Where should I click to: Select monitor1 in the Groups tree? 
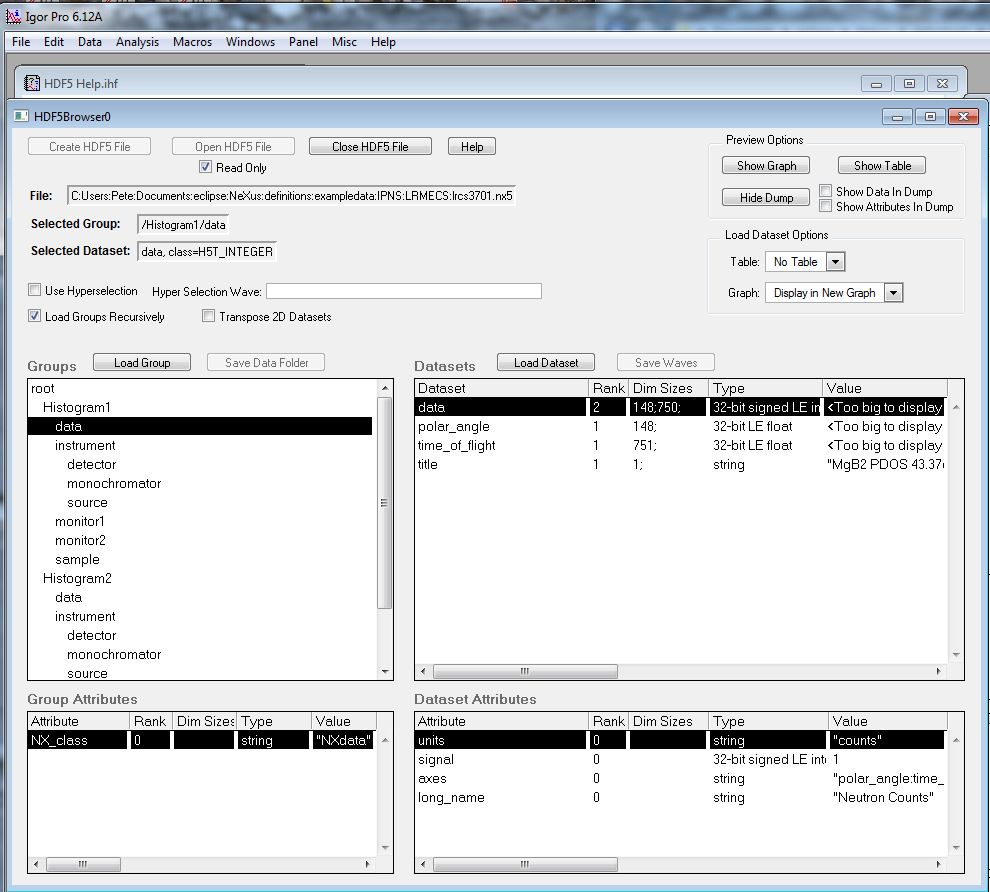[80, 522]
